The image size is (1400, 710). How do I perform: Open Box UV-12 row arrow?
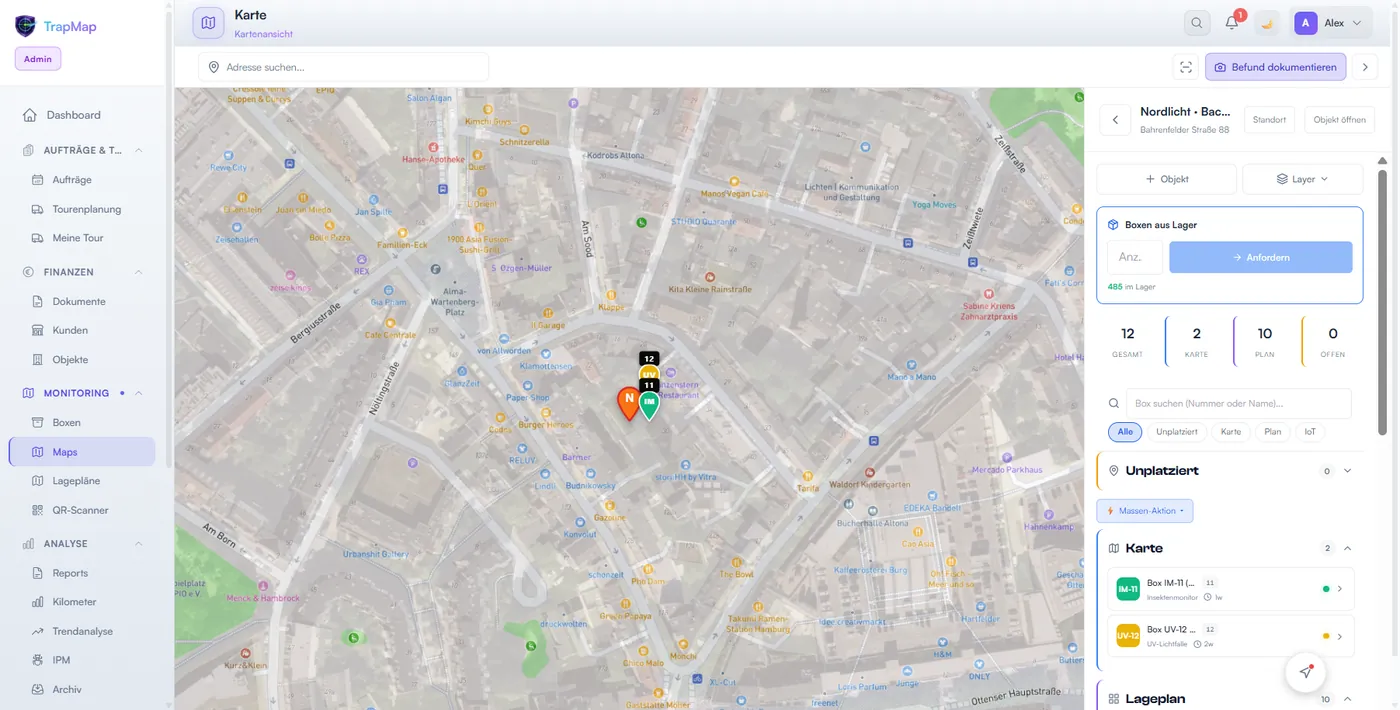1340,636
